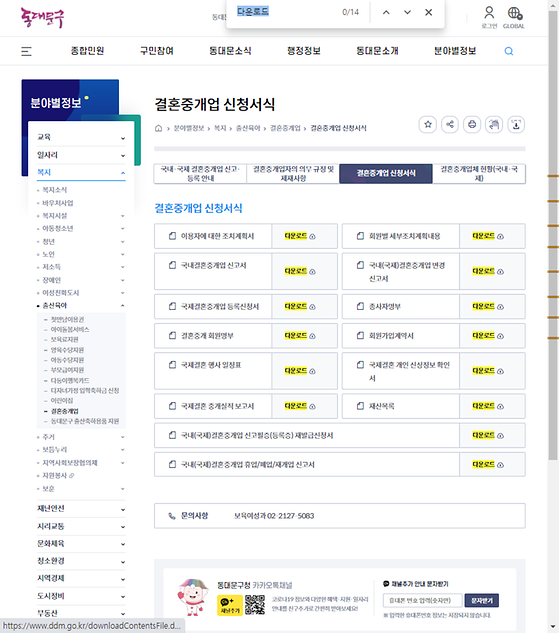Download 재산목록 file
559x633 pixels.
(488, 406)
